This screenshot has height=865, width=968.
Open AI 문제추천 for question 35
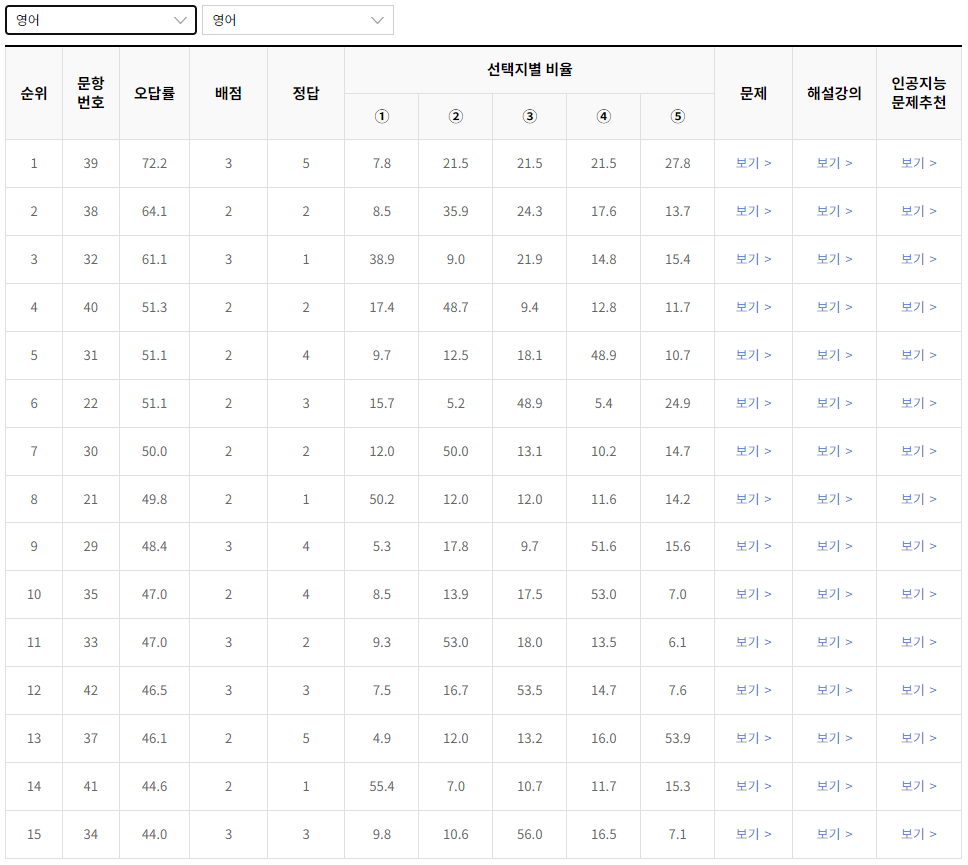918,594
